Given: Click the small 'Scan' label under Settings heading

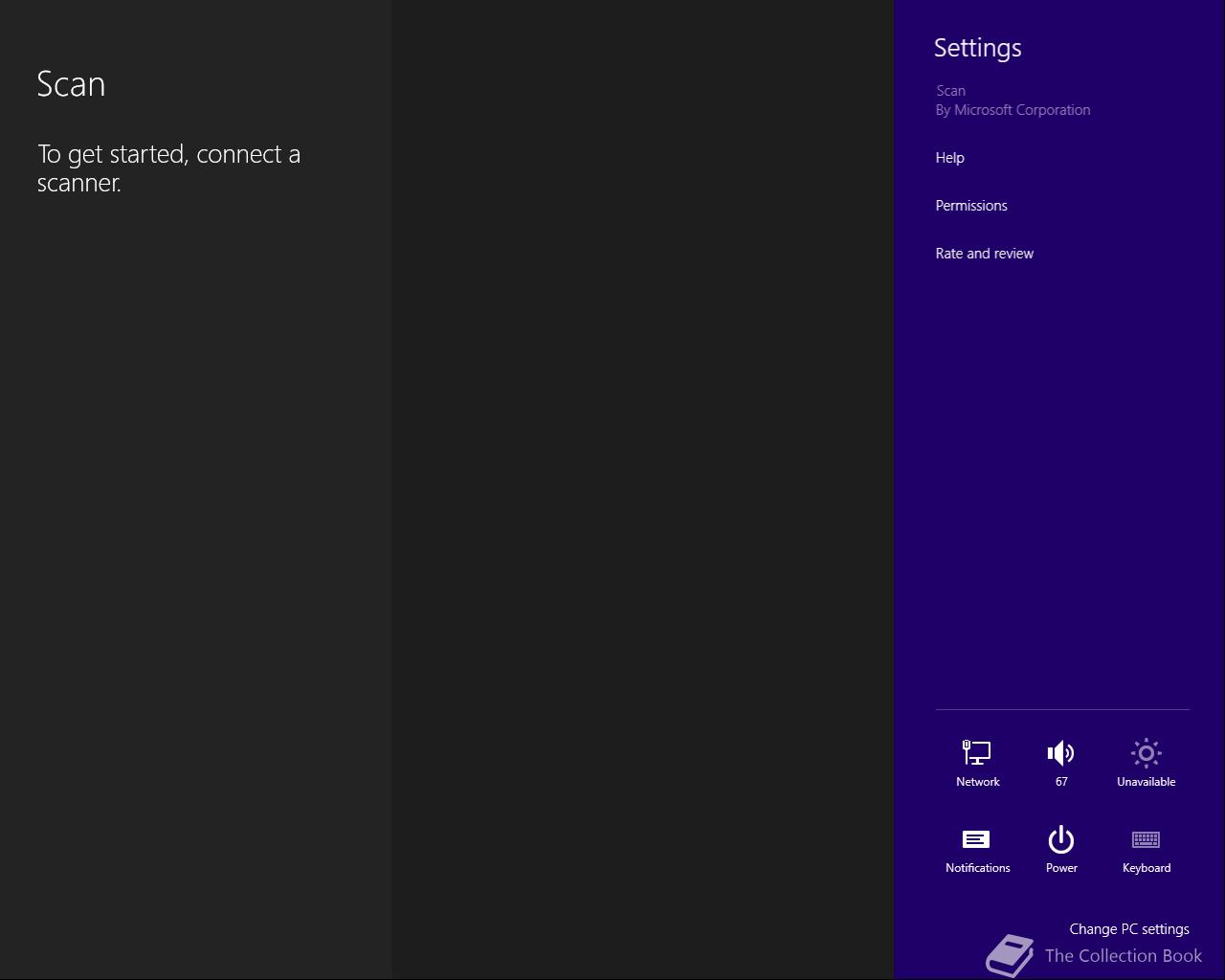Looking at the screenshot, I should (950, 91).
